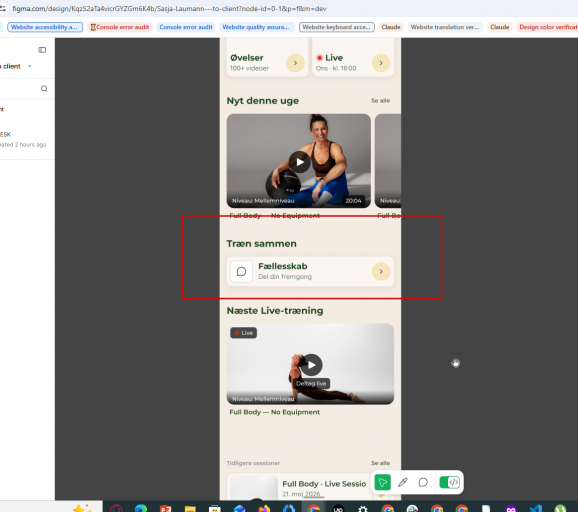The height and width of the screenshot is (512, 578).
Task: Click Se alle beside Tidligere sessioner
Action: coord(380,463)
